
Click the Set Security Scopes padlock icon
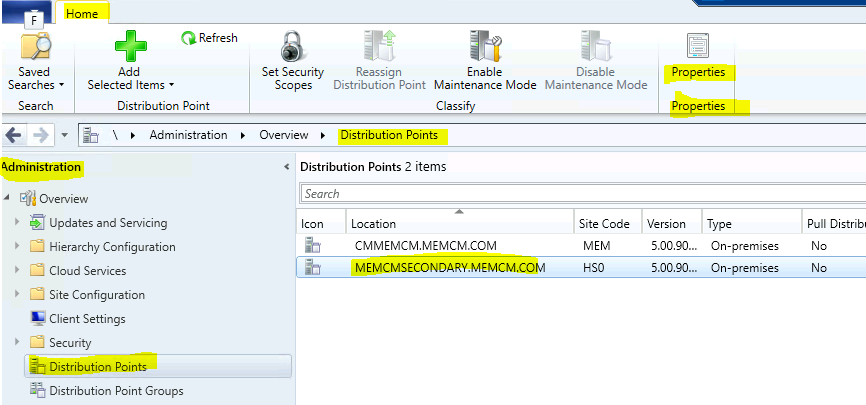coord(293,47)
